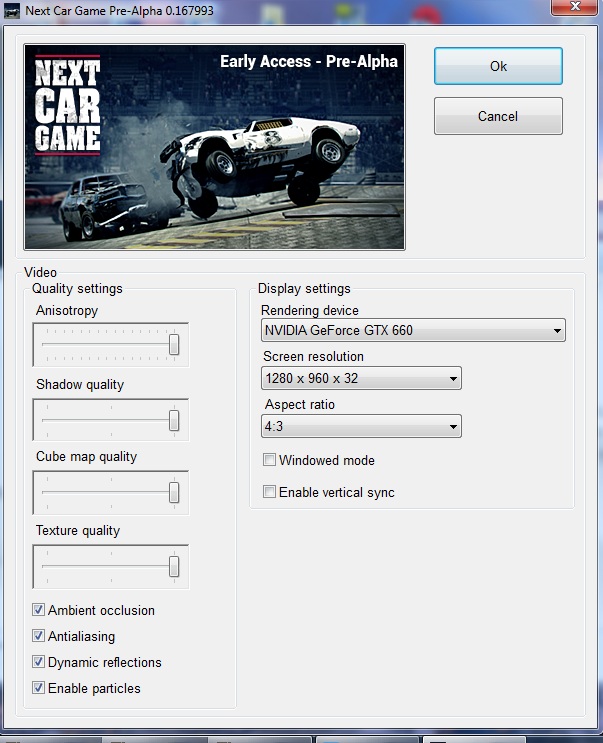Click the Rendering device label
603x743 pixels.
(310, 310)
